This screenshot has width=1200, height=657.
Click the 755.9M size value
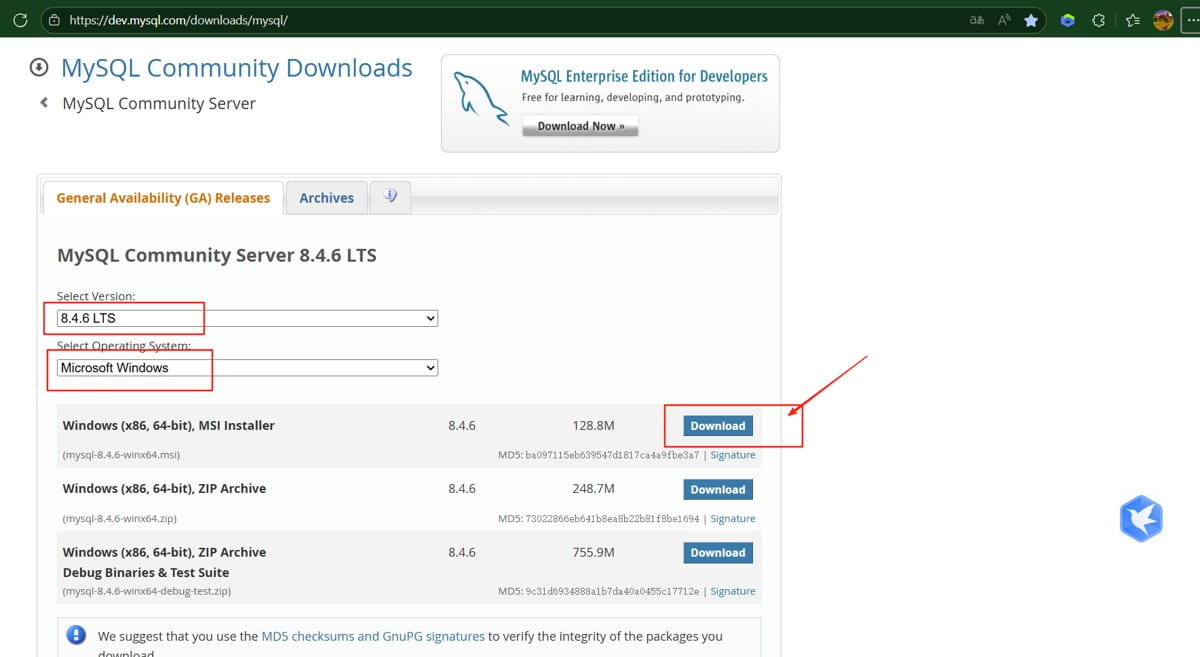pyautogui.click(x=593, y=552)
